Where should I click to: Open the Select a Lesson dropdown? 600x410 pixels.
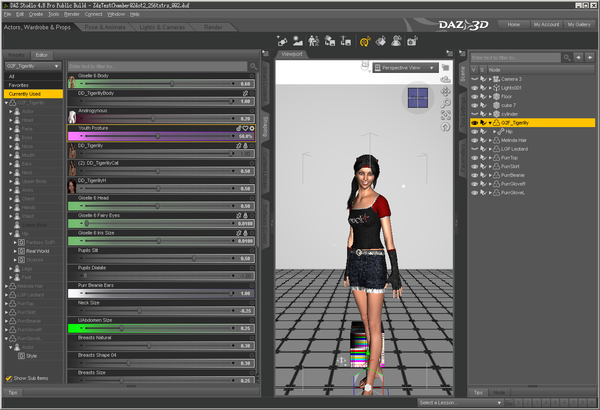pyautogui.click(x=460, y=402)
